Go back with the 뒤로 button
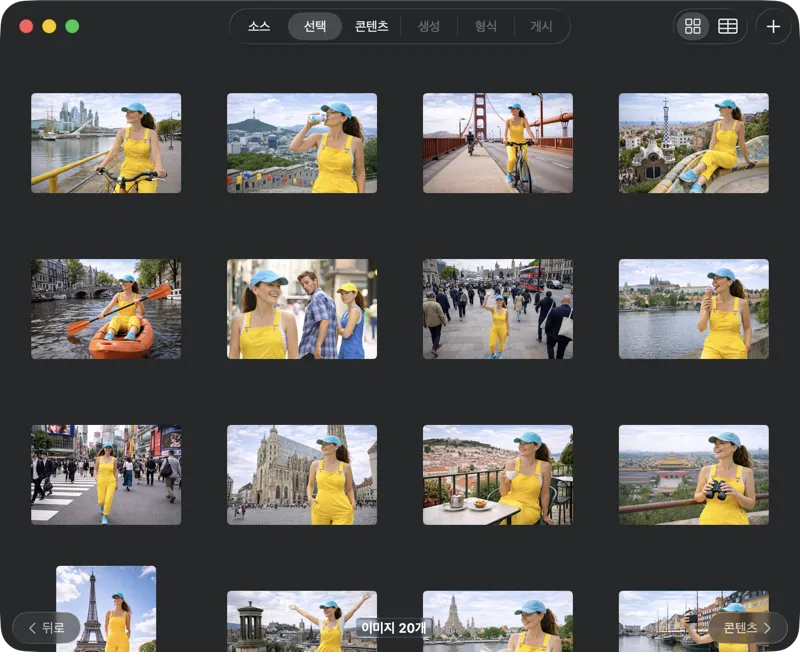This screenshot has width=800, height=652. click(x=46, y=628)
